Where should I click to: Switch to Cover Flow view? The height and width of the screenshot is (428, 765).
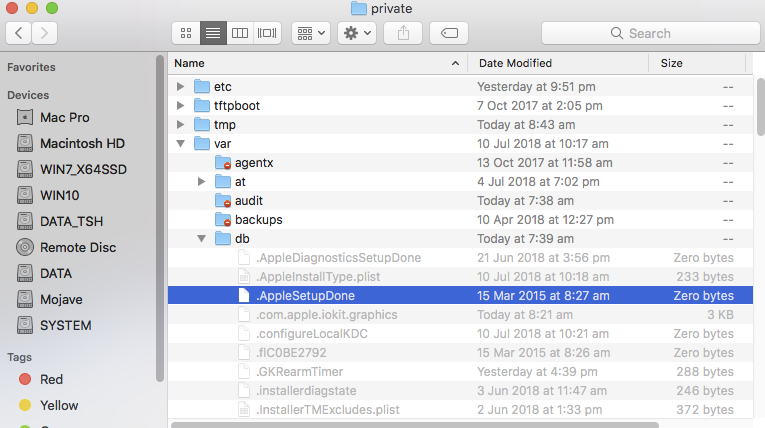coord(267,33)
